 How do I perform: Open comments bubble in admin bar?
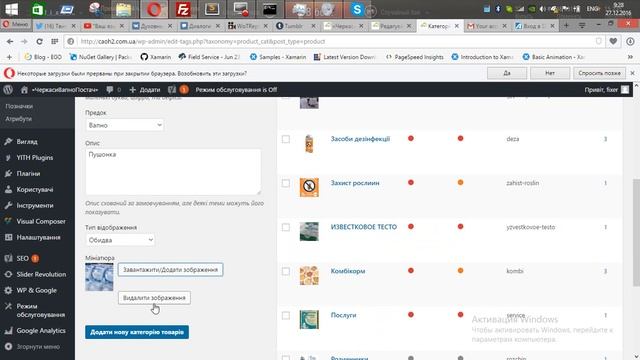point(109,90)
